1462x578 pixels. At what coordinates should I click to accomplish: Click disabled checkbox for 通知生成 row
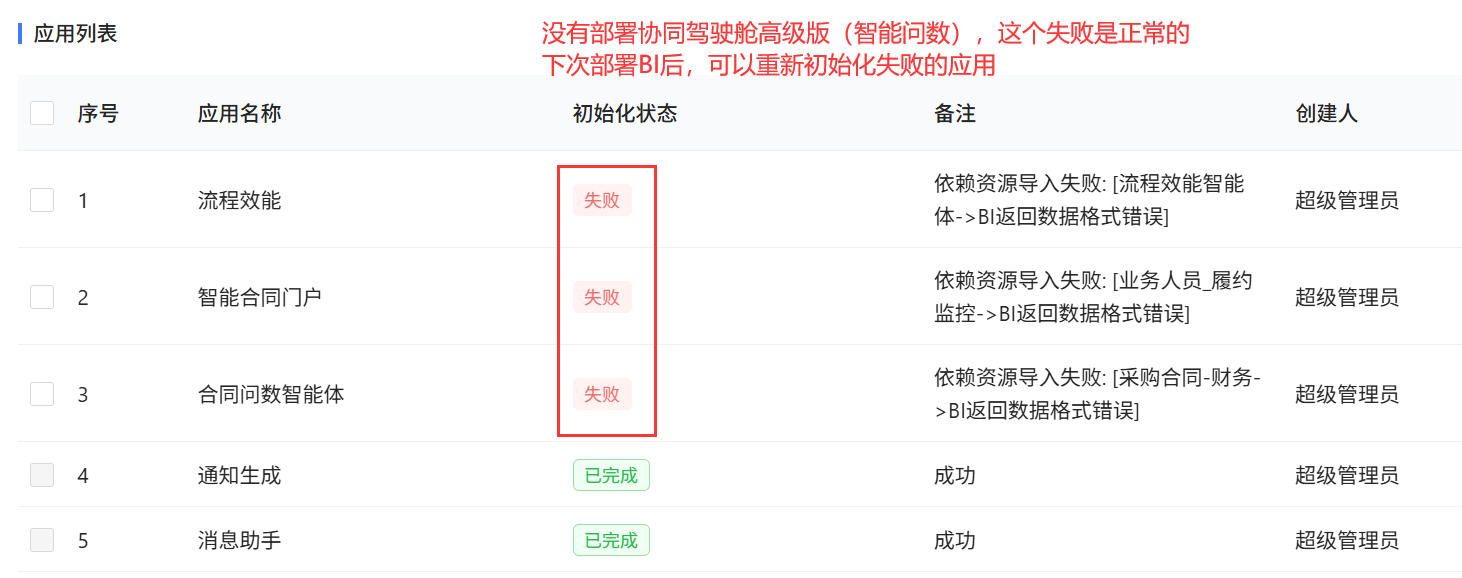42,475
